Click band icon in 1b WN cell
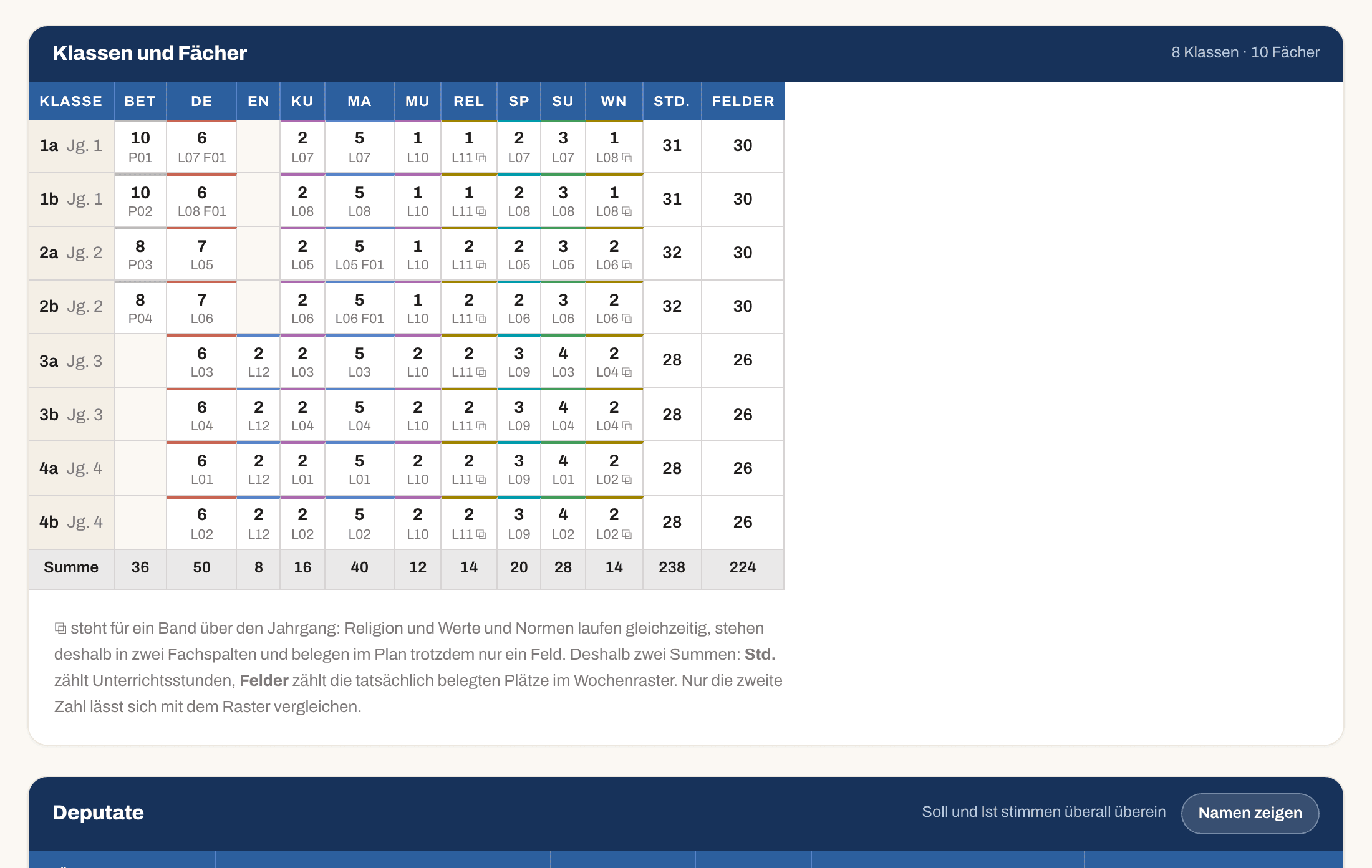 627,211
